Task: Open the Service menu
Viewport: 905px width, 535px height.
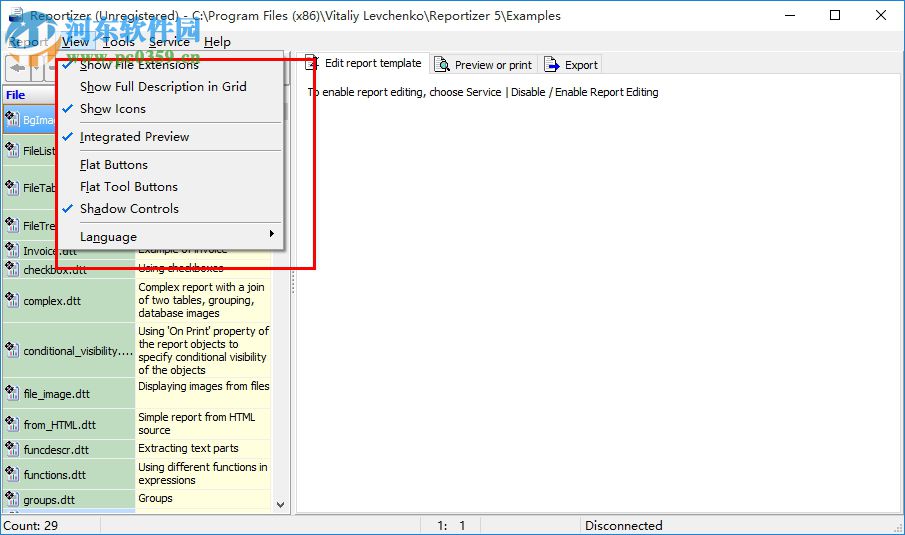Action: 169,42
